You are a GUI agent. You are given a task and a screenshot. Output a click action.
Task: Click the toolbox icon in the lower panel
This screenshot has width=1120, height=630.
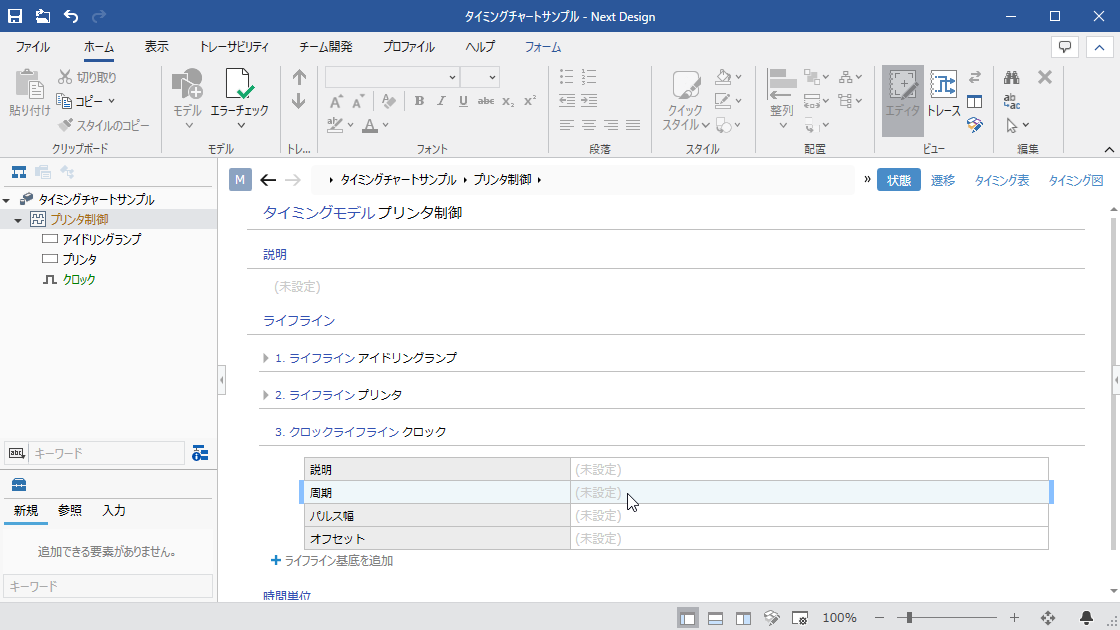19,485
